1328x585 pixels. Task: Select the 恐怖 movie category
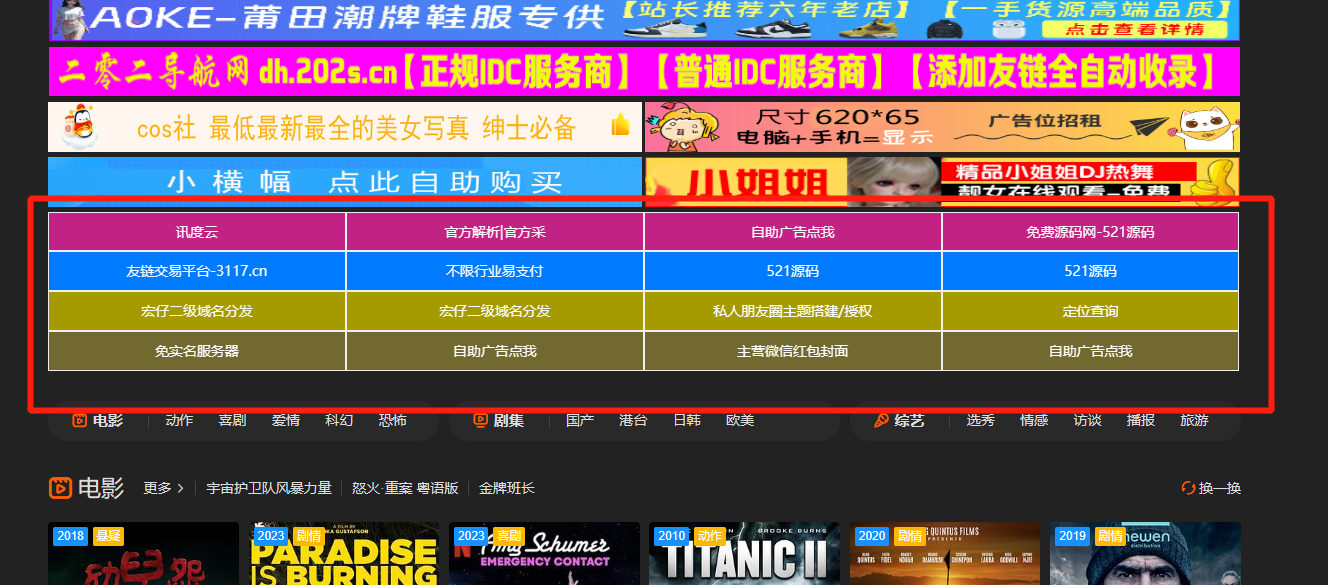click(393, 420)
